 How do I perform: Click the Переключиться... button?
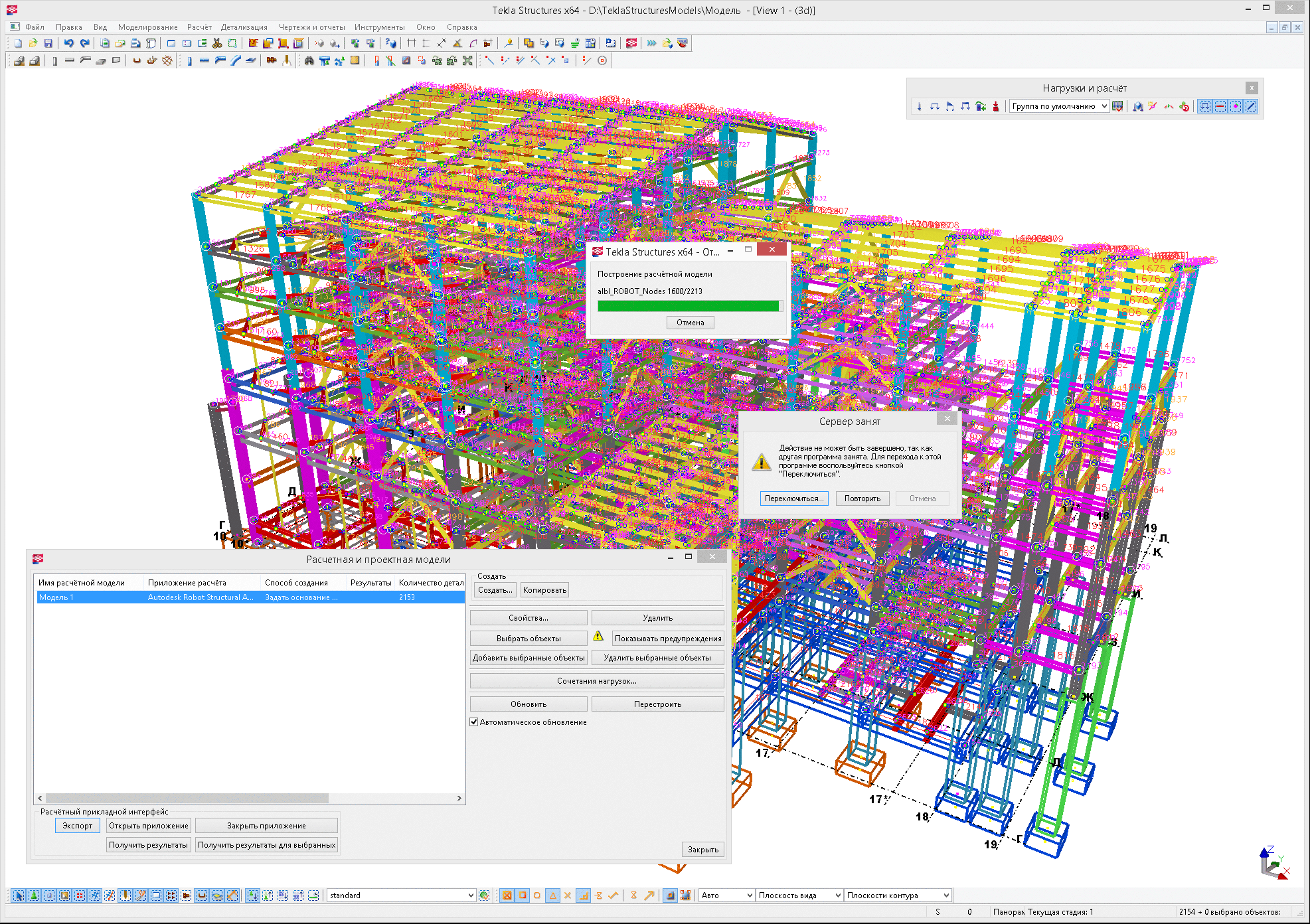793,499
